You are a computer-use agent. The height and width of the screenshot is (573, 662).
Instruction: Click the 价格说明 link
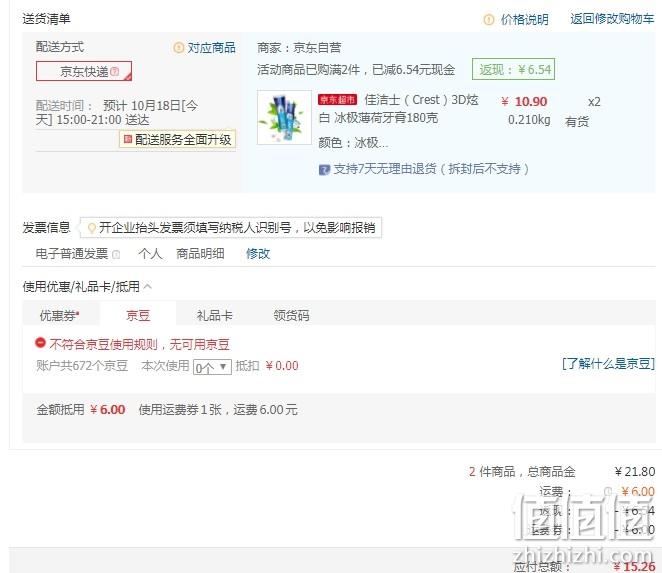[x=525, y=19]
